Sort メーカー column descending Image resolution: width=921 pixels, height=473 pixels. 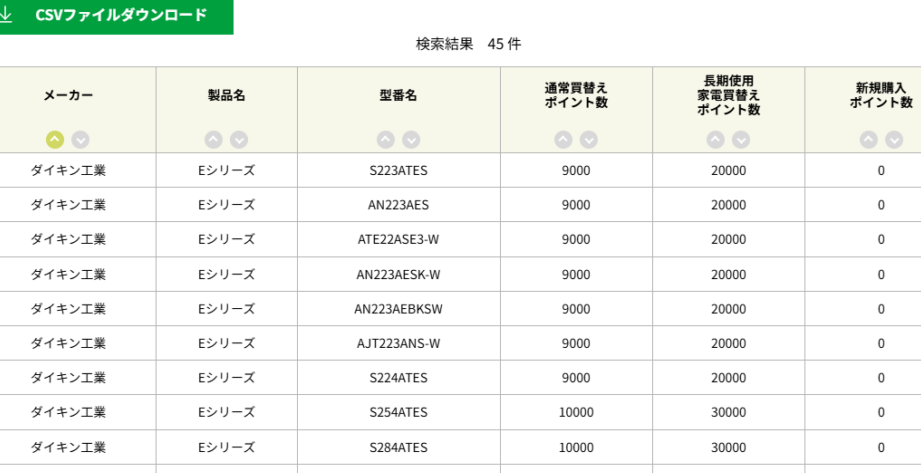80,140
